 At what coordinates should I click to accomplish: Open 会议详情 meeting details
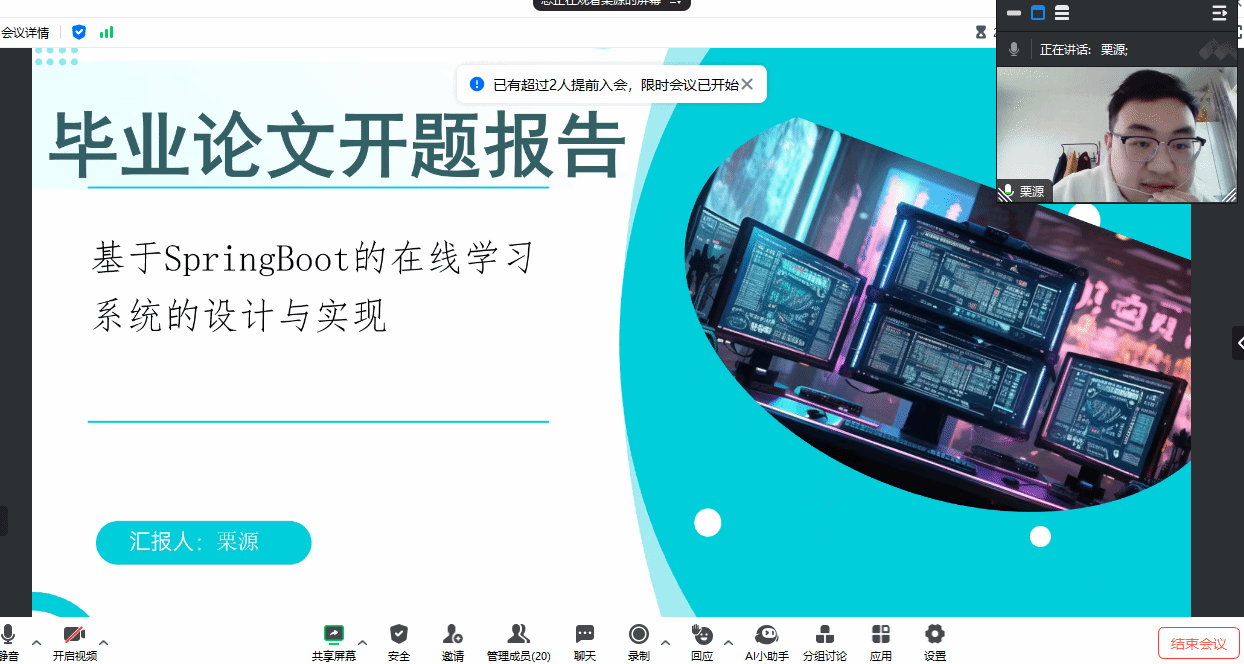pyautogui.click(x=24, y=33)
